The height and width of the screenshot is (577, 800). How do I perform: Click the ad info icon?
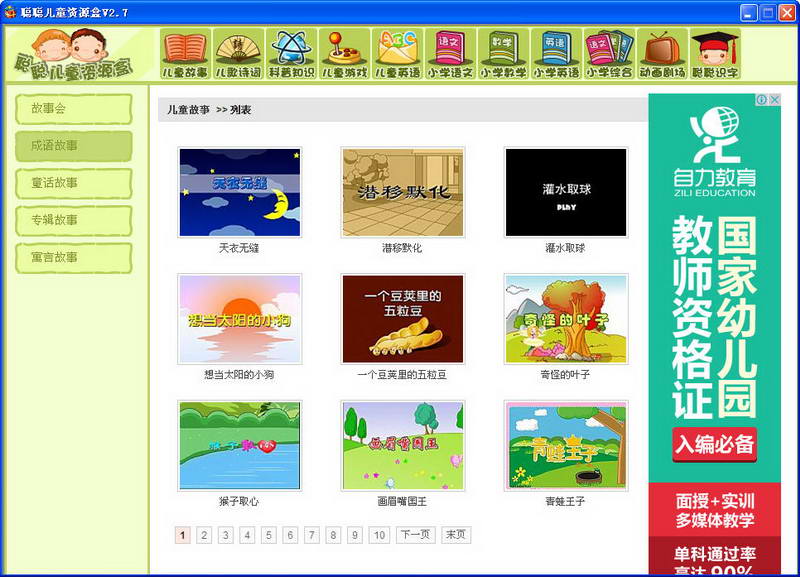coord(761,99)
